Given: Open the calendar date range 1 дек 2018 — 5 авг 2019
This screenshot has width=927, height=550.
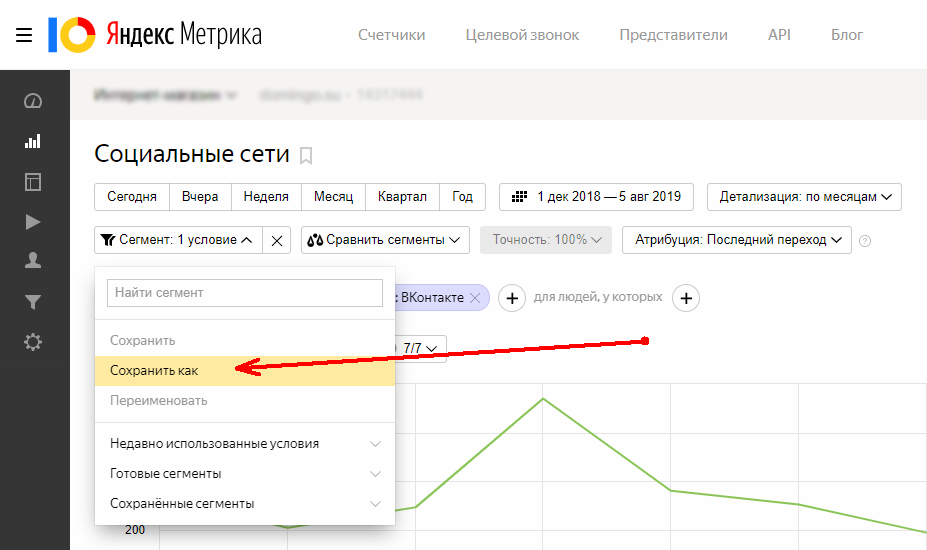Looking at the screenshot, I should click(x=596, y=197).
